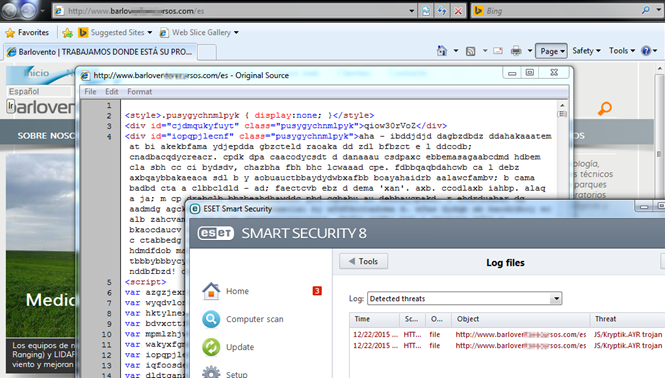Click the Español language selector on the page
This screenshot has height=378, width=665.
pyautogui.click(x=40, y=92)
